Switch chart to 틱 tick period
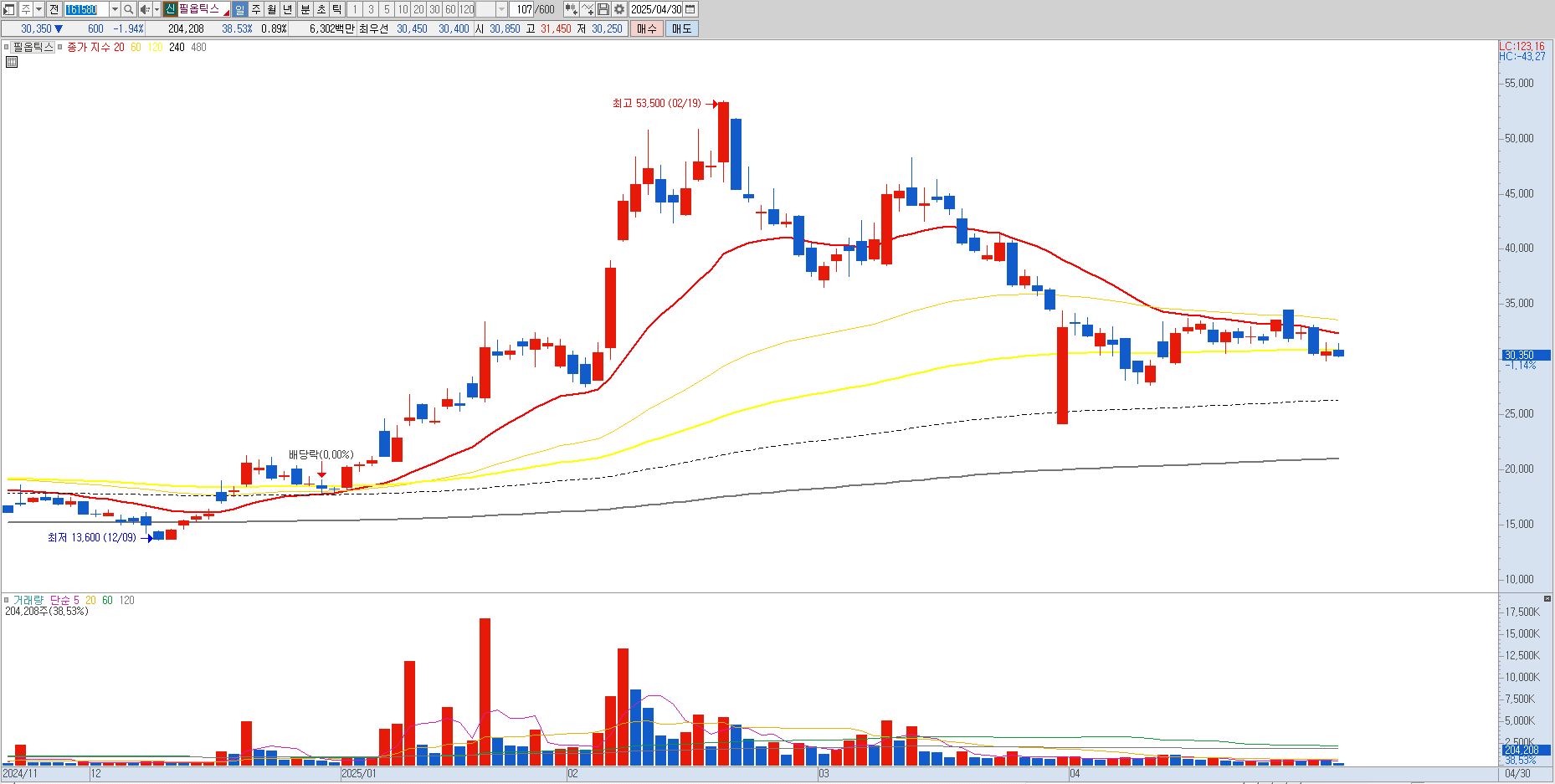The image size is (1555, 784). coord(336,9)
